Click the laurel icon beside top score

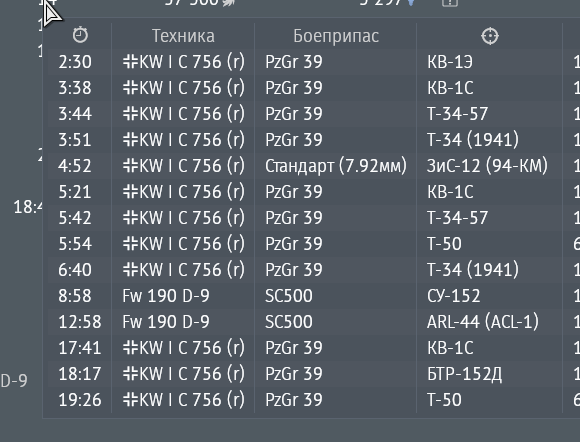pyautogui.click(x=228, y=3)
